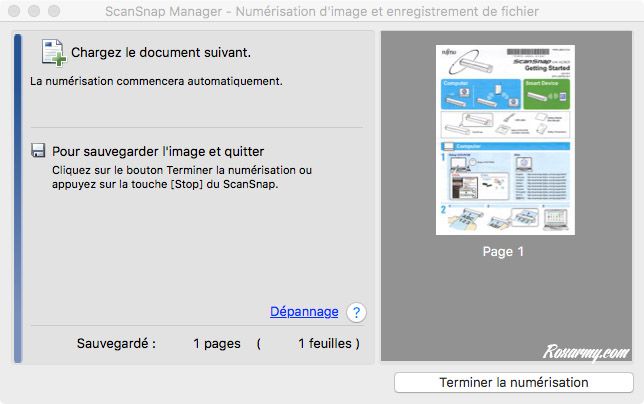Image resolution: width=644 pixels, height=404 pixels.
Task: Open the Dépannage troubleshooting link
Action: click(304, 312)
